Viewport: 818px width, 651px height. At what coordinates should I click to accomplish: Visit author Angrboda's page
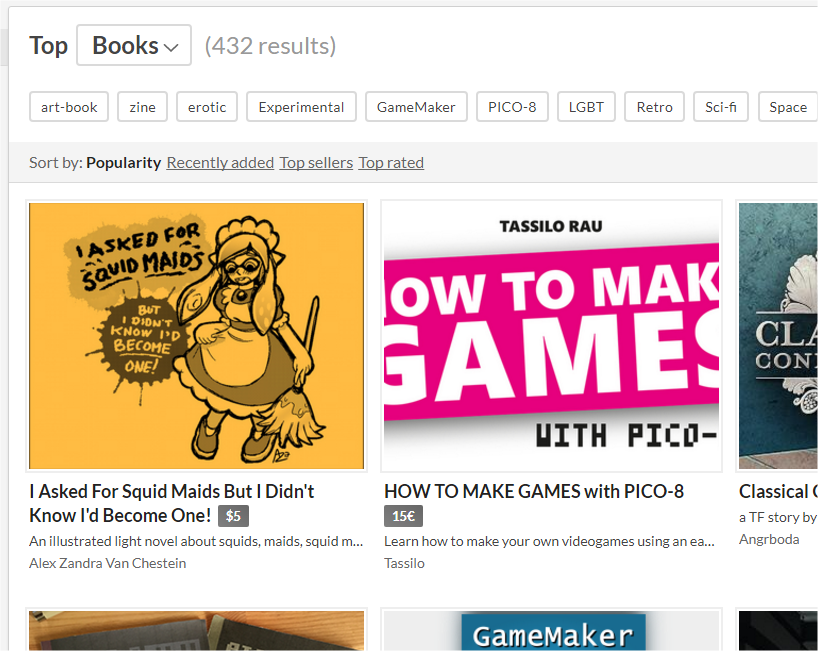769,539
